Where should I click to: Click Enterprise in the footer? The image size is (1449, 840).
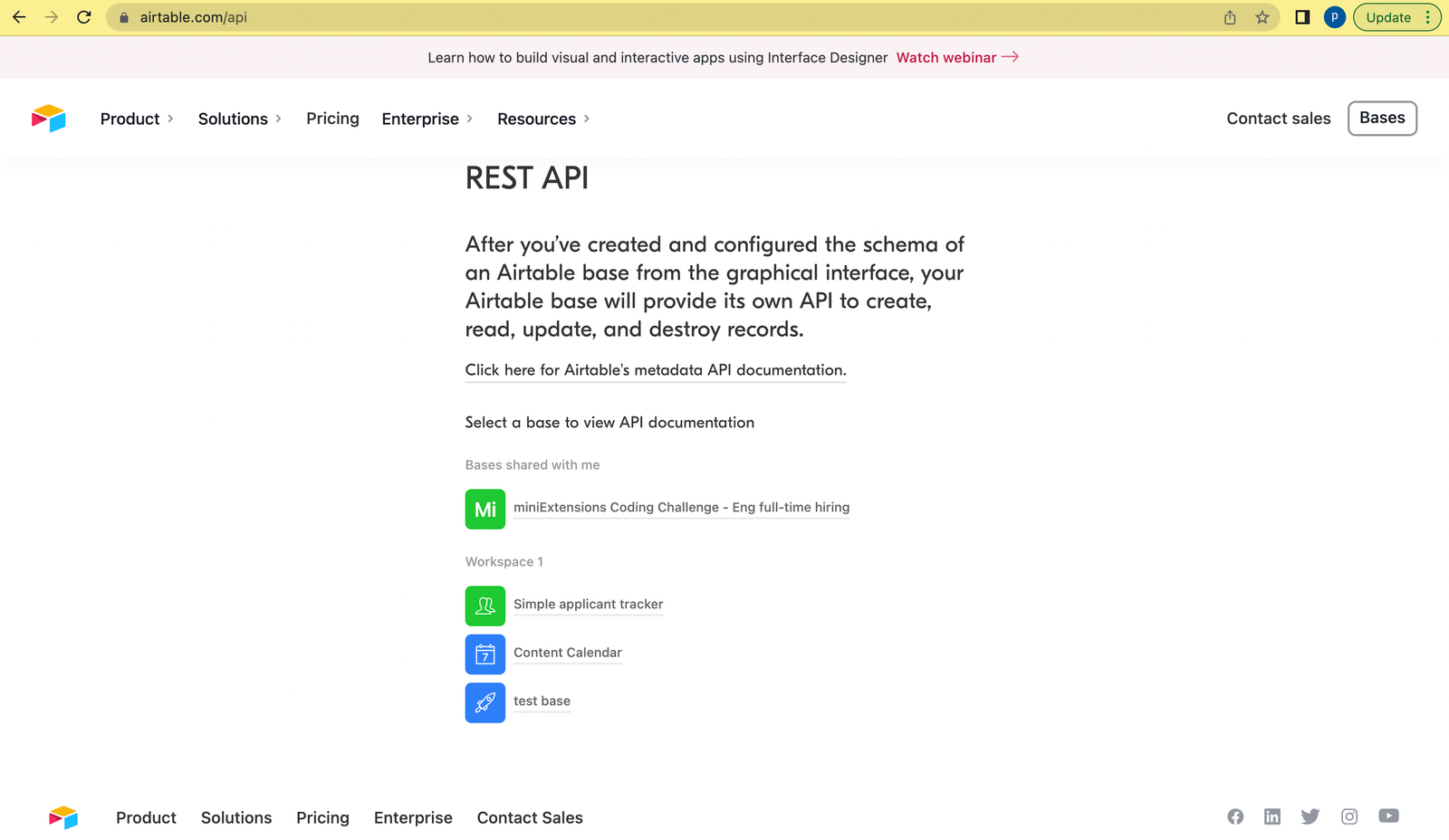tap(413, 817)
